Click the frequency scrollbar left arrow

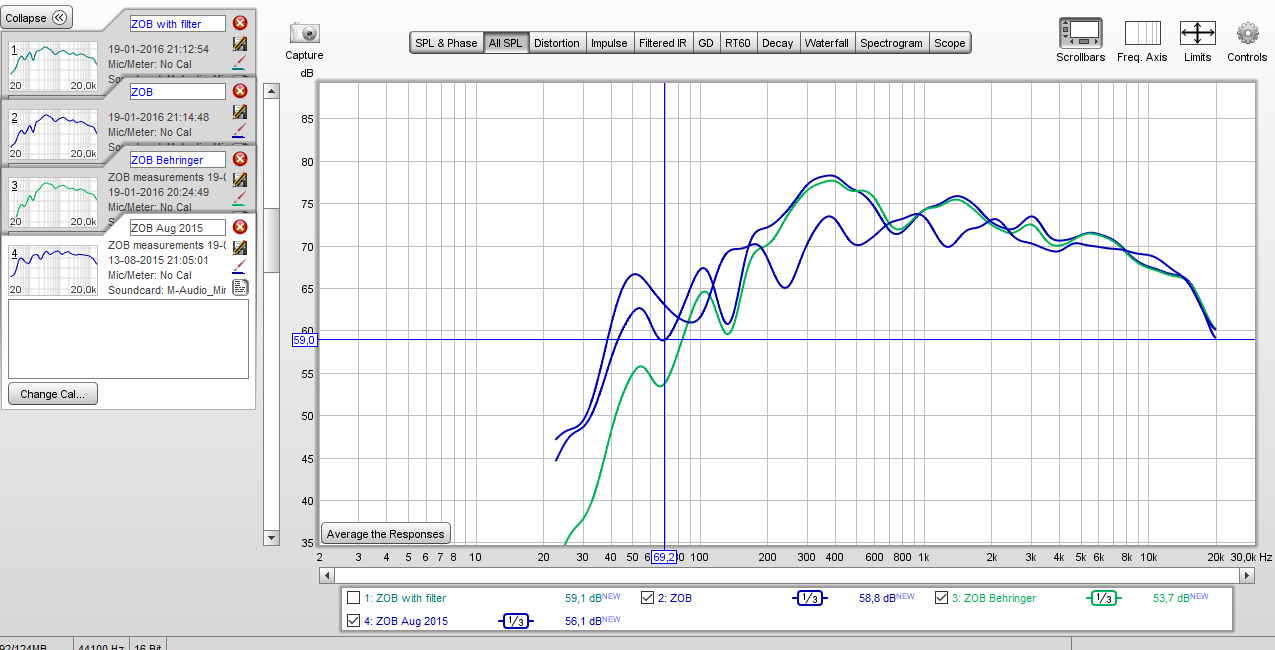(x=326, y=576)
